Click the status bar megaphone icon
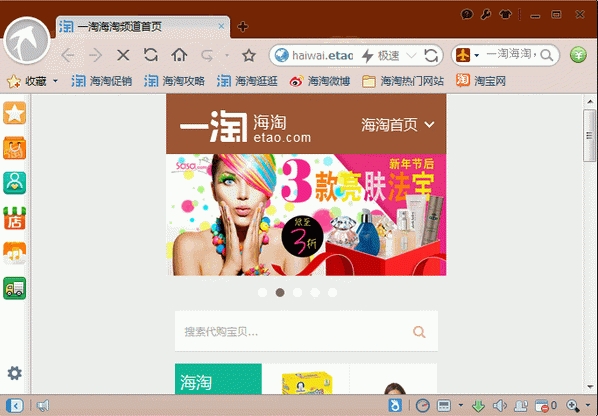The width and height of the screenshot is (598, 416). (x=43, y=405)
